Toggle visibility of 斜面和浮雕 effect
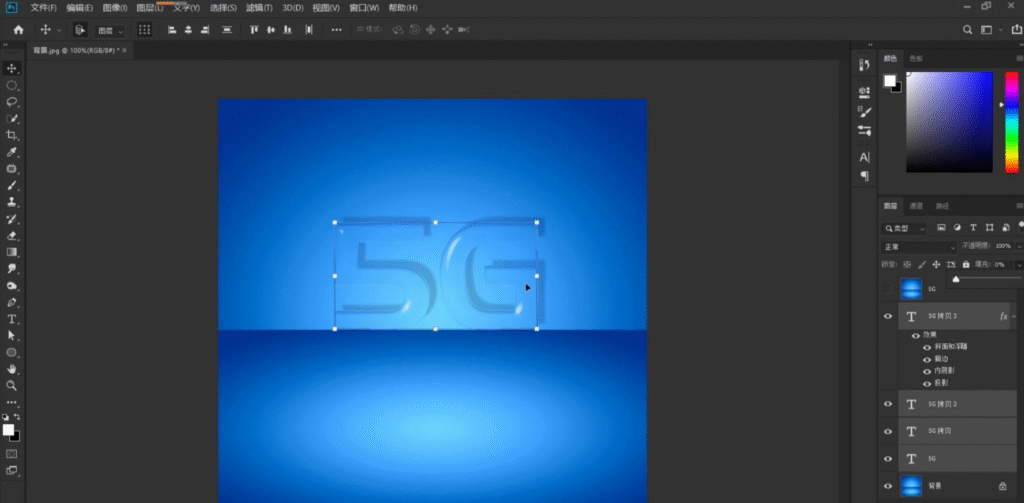 pos(927,347)
